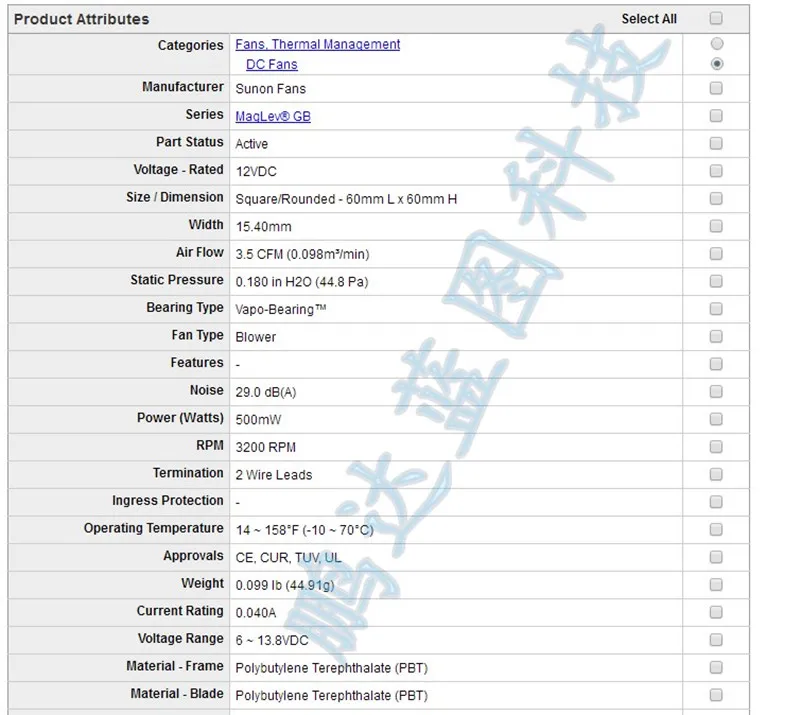The height and width of the screenshot is (715, 800).
Task: Tick the RPM 3200 checkbox
Action: (716, 446)
